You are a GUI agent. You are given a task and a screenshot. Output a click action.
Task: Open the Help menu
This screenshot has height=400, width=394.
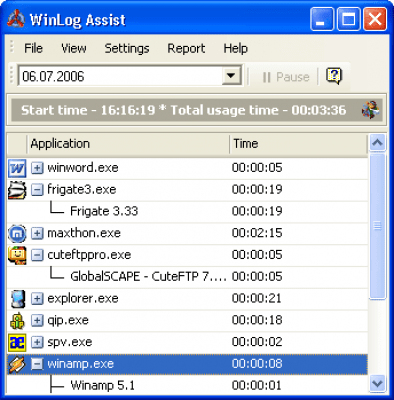pyautogui.click(x=235, y=48)
